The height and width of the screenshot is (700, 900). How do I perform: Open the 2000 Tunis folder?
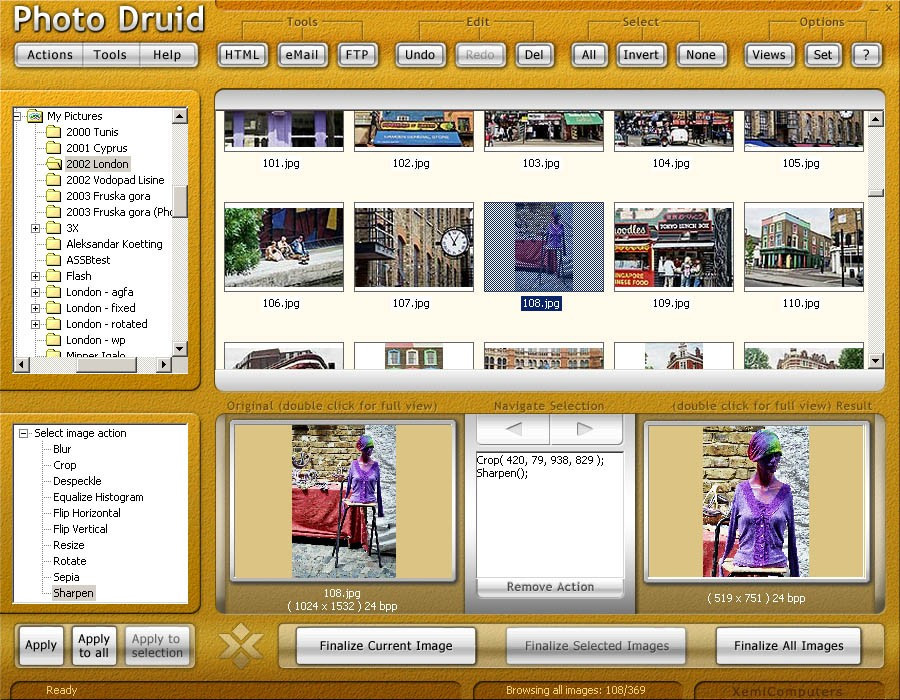(92, 132)
